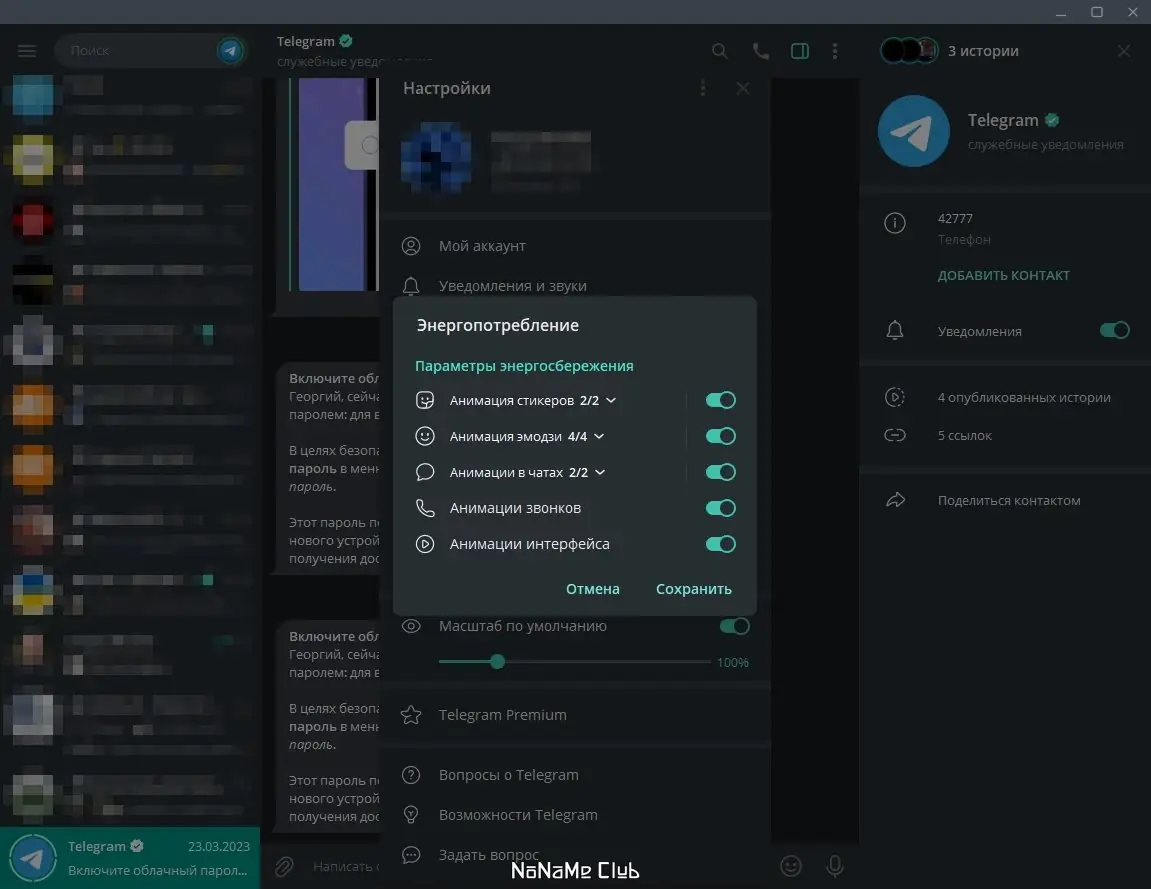This screenshot has height=889, width=1151.
Task: Toggle Анимации звонков switch
Action: 720,508
